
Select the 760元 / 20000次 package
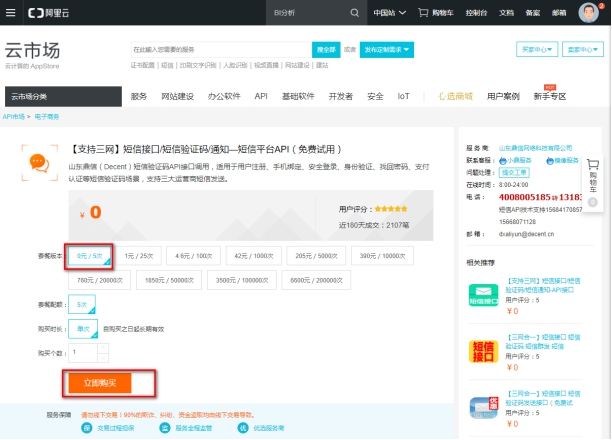(x=100, y=280)
